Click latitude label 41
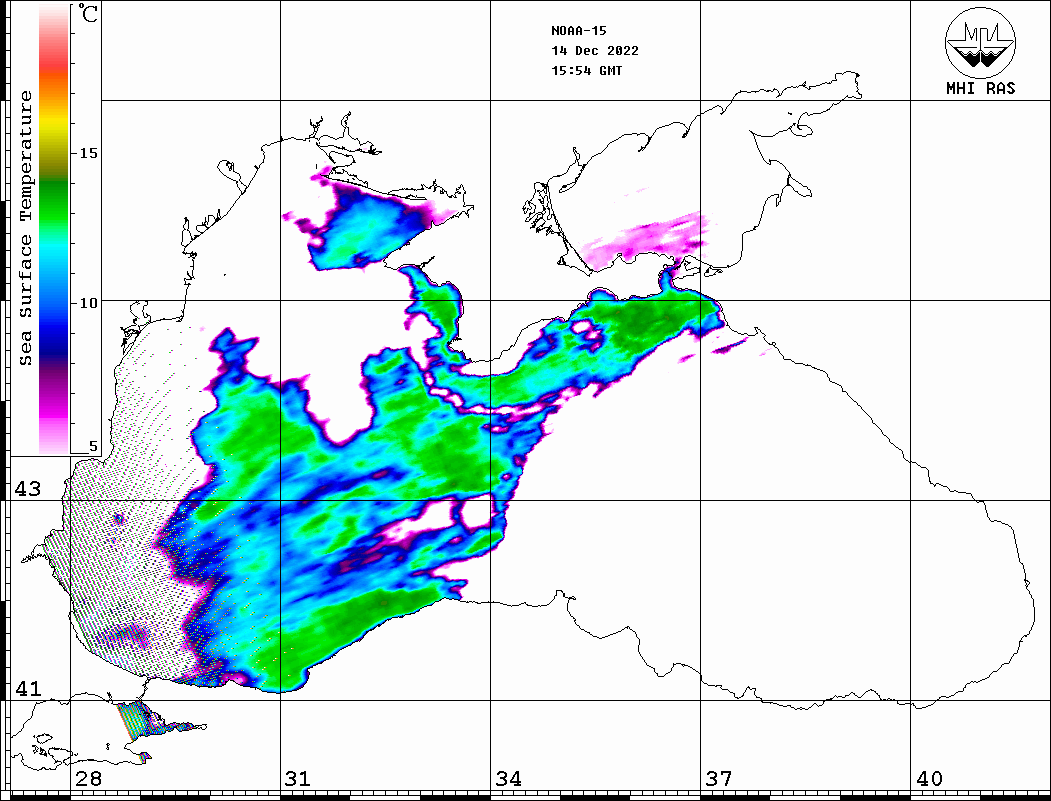 point(27,688)
